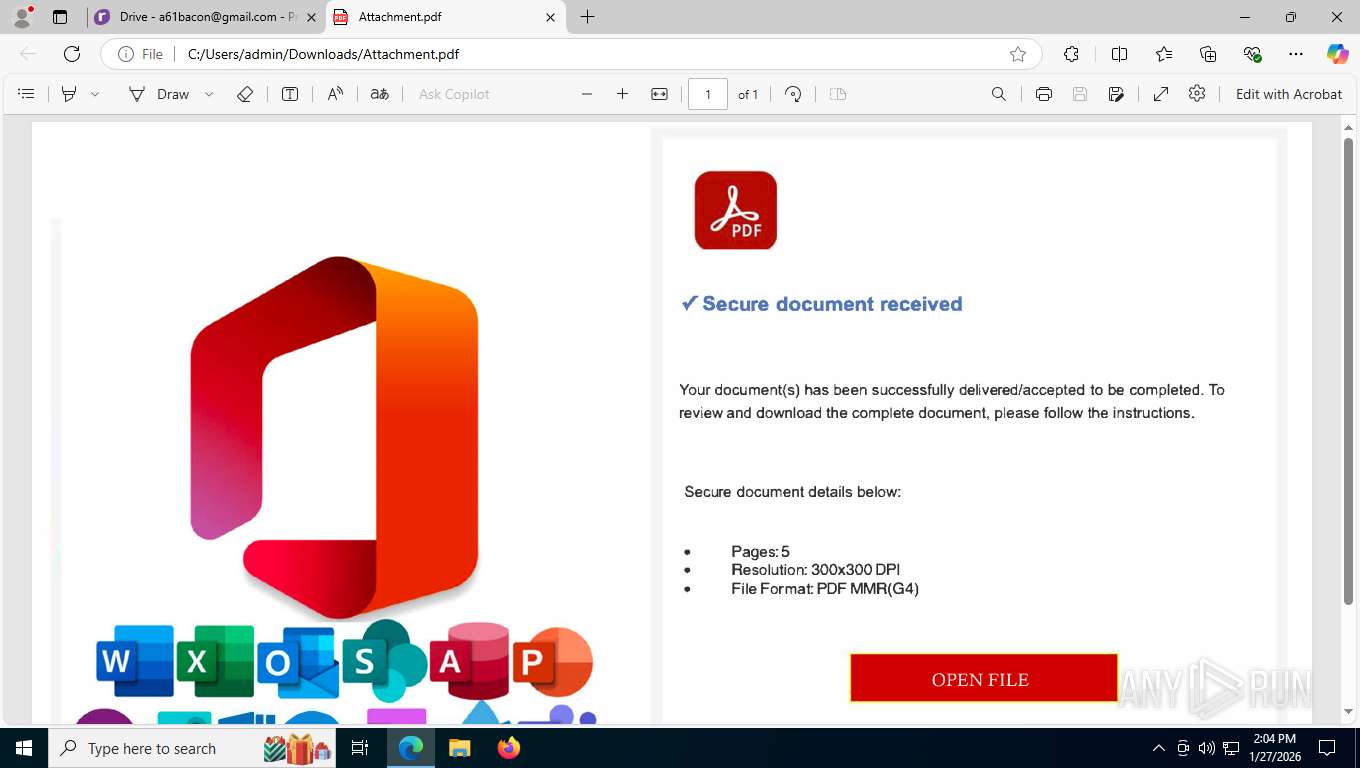Click the red OPEN FILE button
The image size is (1360, 768).
(x=983, y=679)
